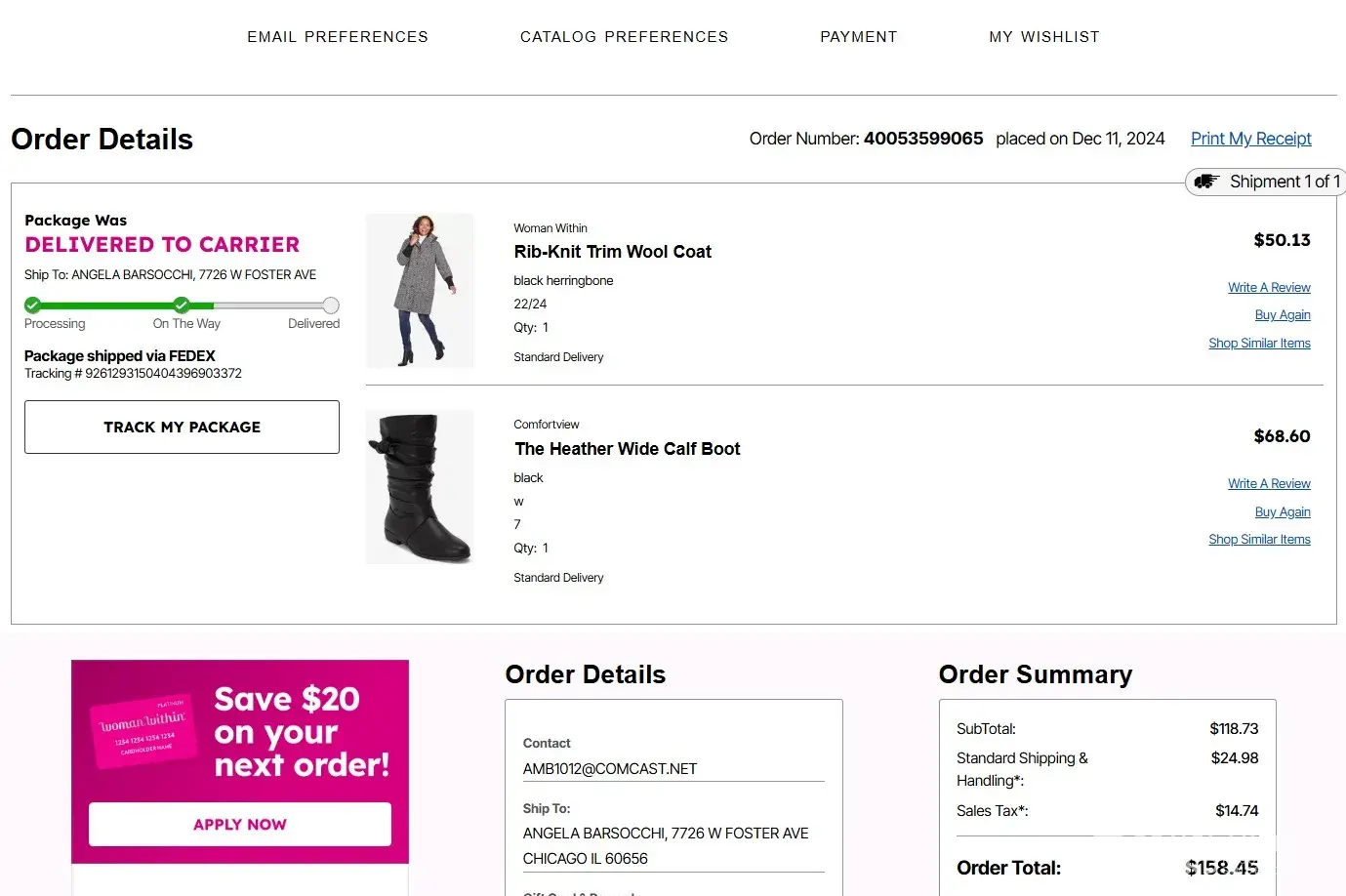
Task: Go to Catalog Preferences tab
Action: tap(624, 37)
